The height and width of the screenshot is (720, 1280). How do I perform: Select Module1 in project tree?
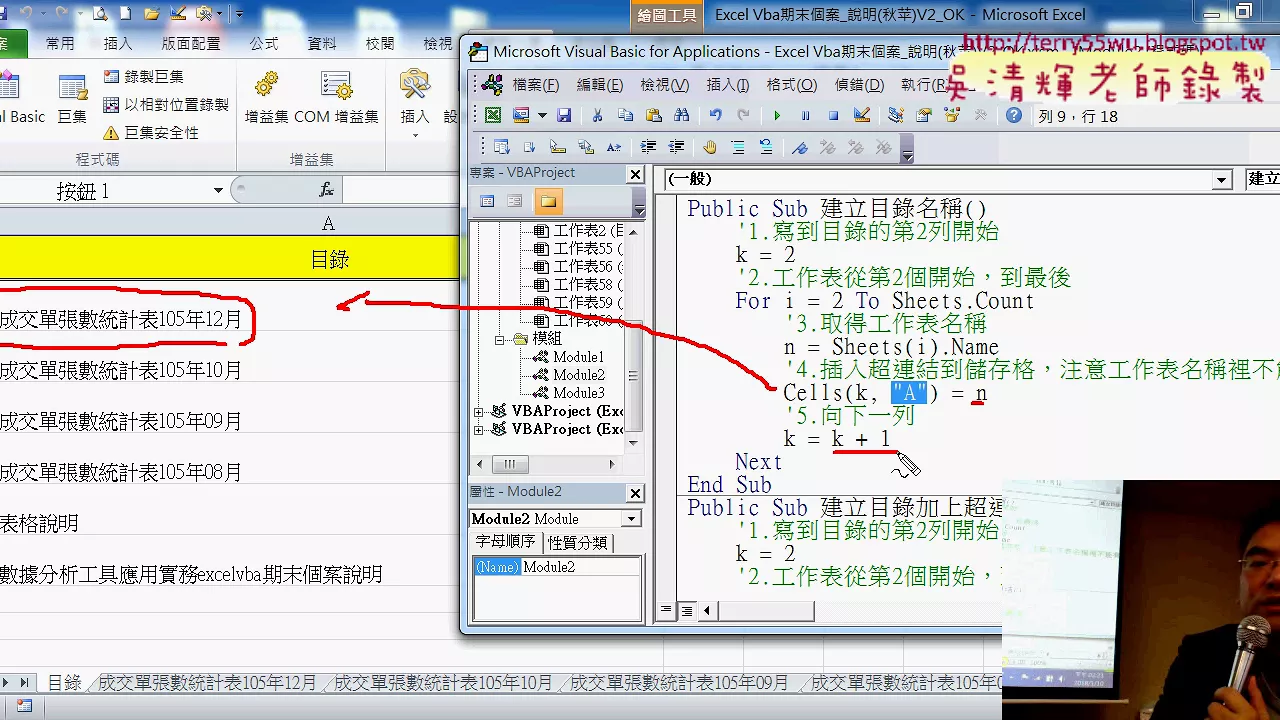[x=578, y=357]
